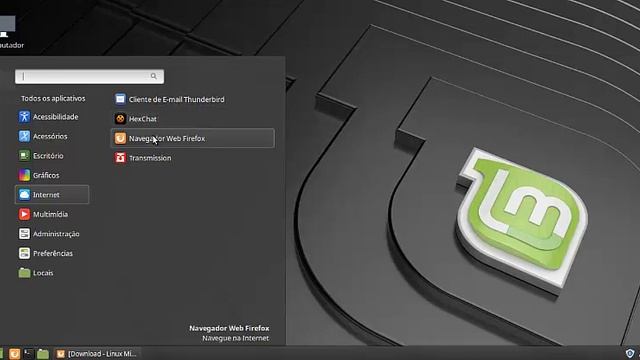Click the Administração category icon

coord(24,234)
